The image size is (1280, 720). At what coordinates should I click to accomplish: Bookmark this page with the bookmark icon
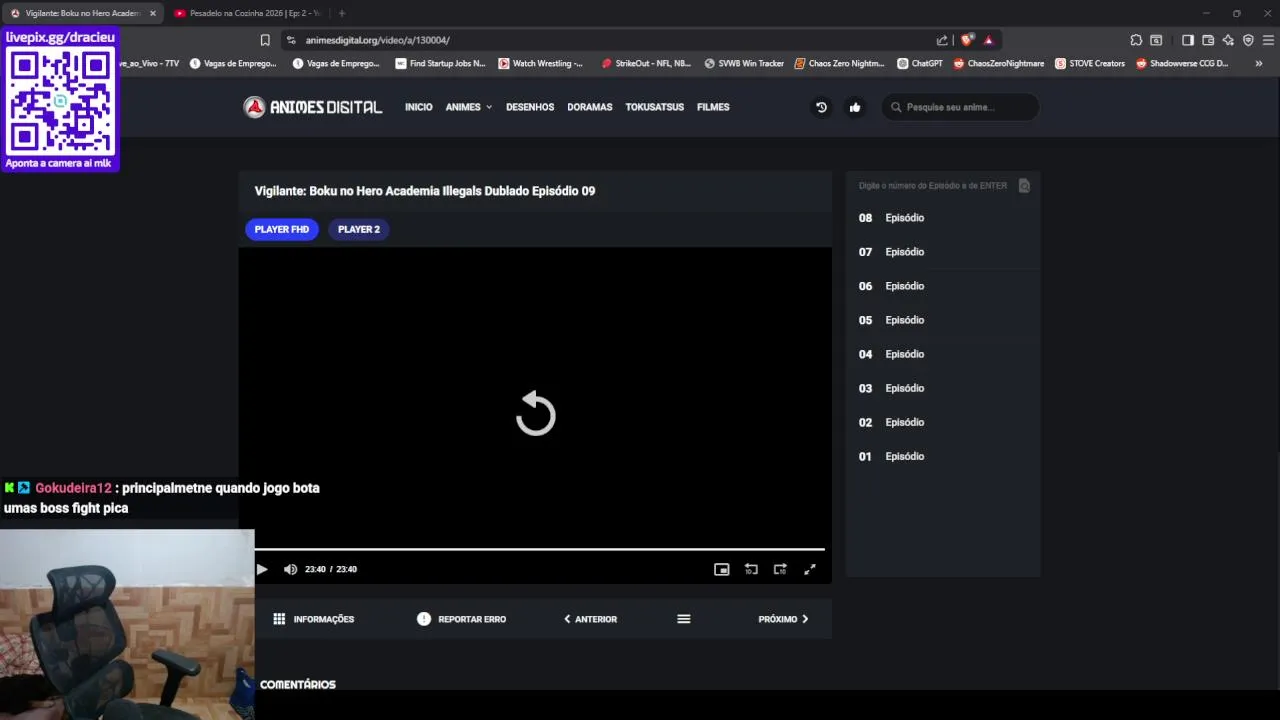pyautogui.click(x=265, y=40)
